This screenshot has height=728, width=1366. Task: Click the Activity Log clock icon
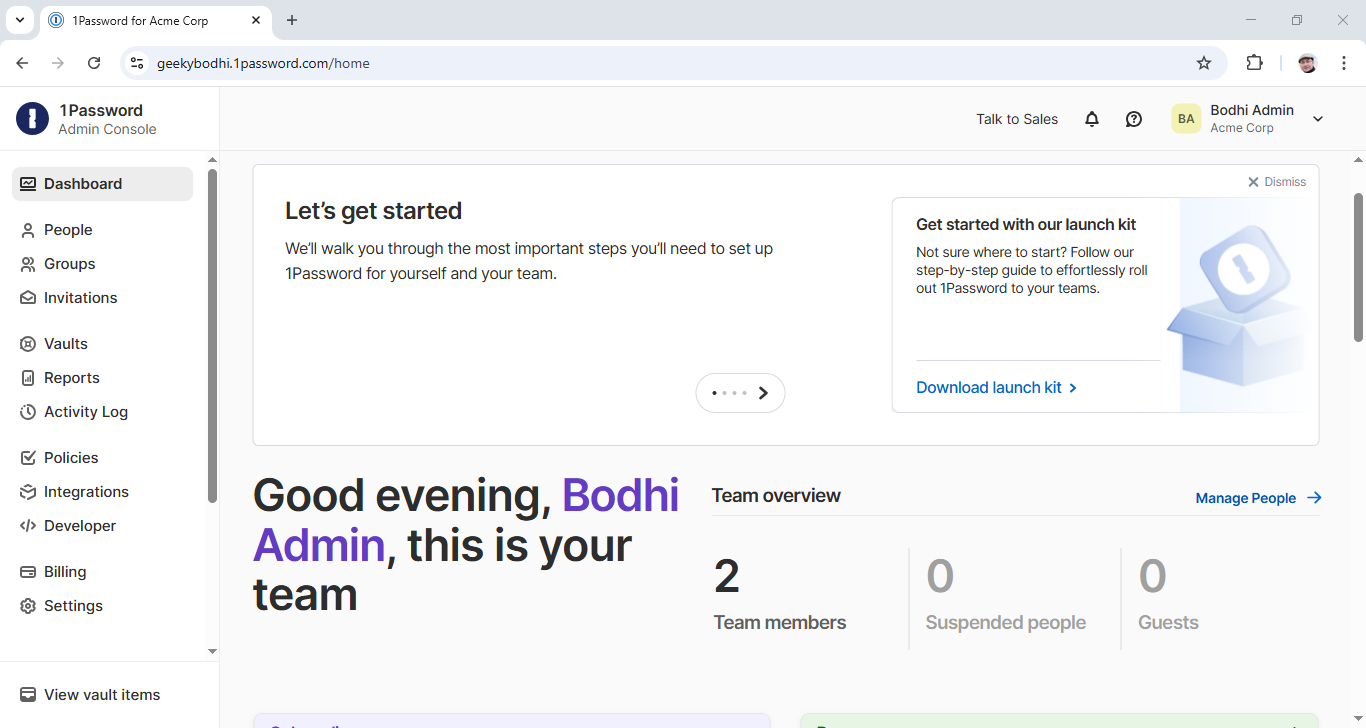tap(28, 412)
